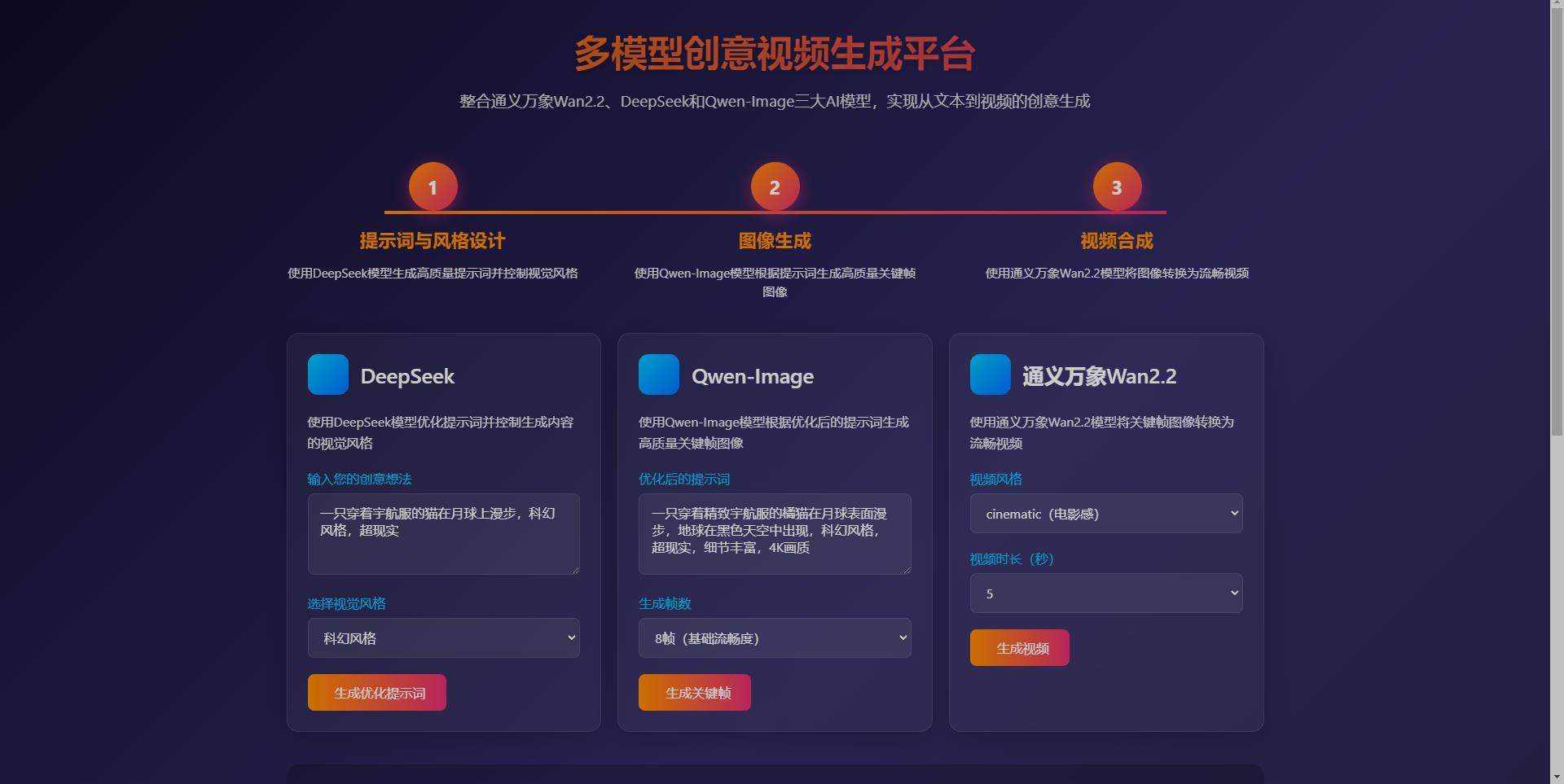This screenshot has height=784, width=1564.
Task: Click the blue DeepSeek card icon
Action: [328, 374]
